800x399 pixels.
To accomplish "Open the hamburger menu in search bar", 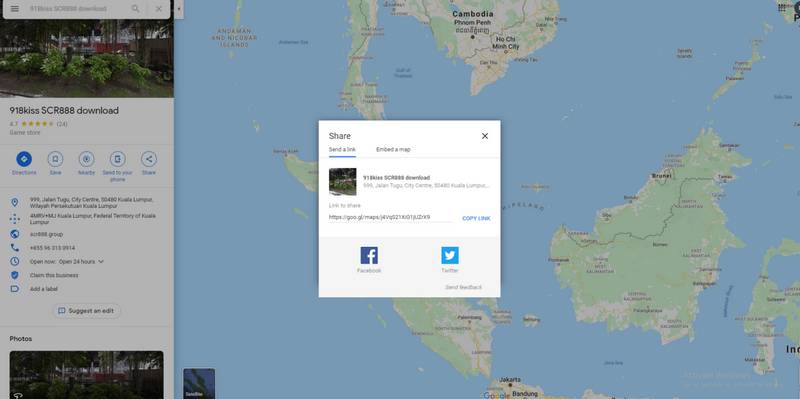I will (x=15, y=9).
